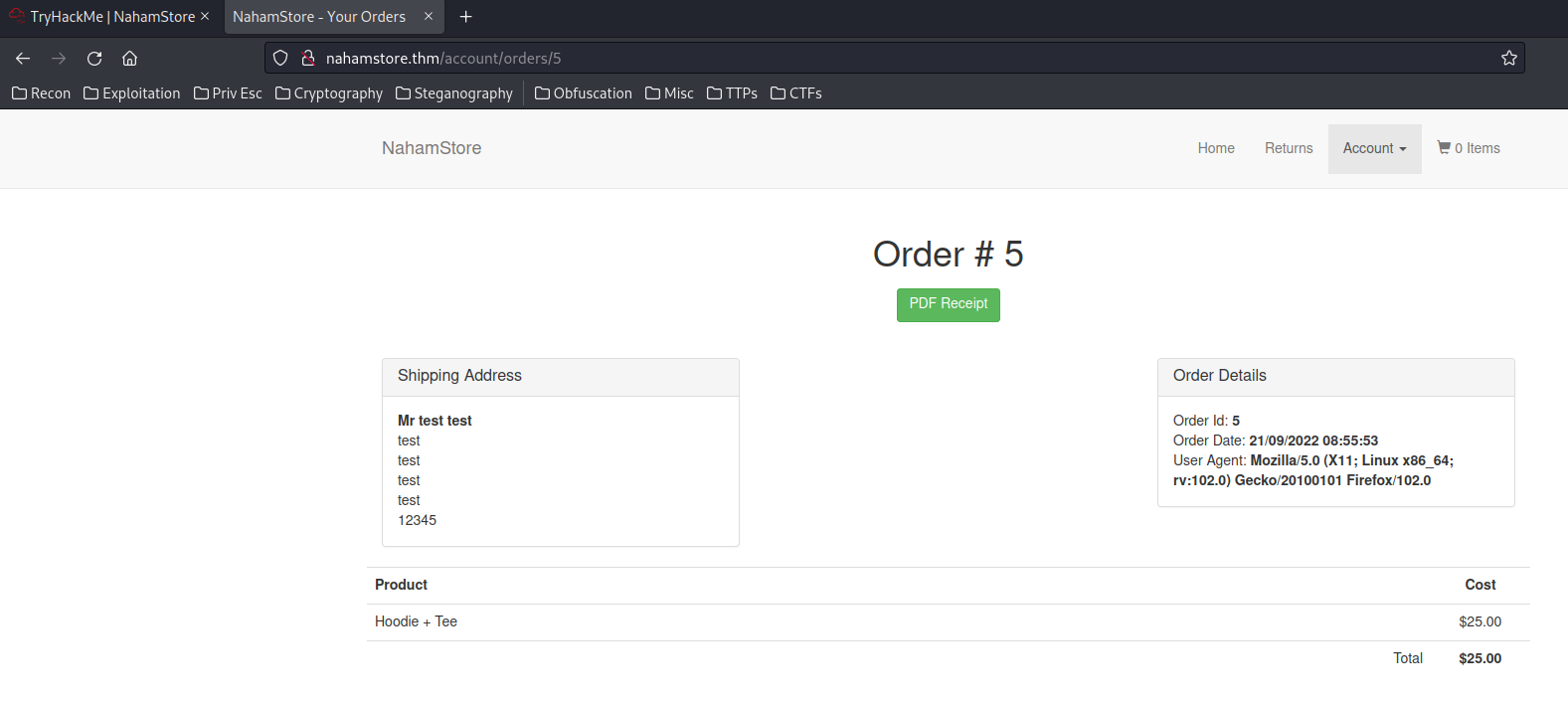
Task: Click the Order # 5 heading
Action: 949,255
